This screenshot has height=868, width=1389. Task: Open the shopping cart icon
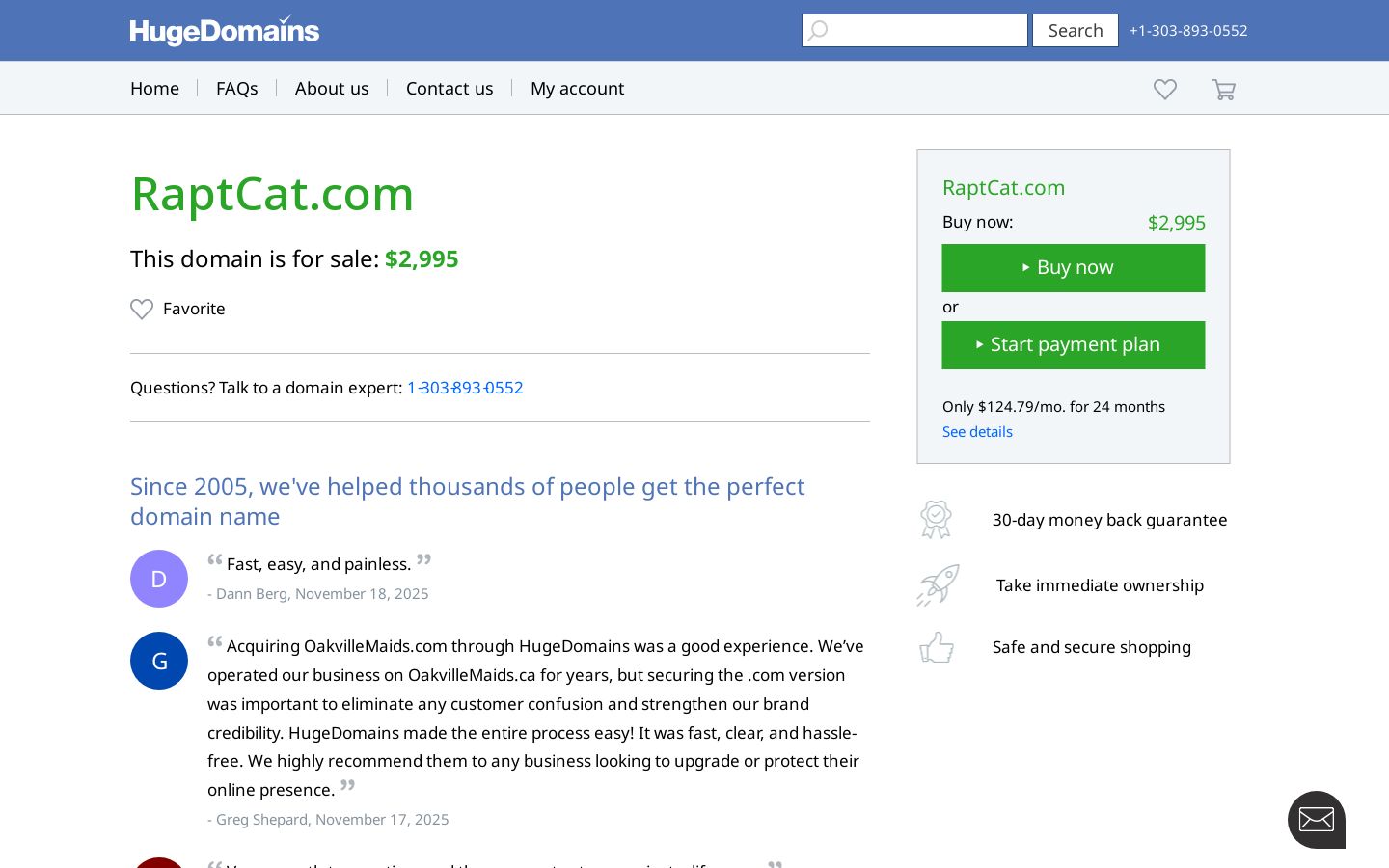tap(1223, 90)
